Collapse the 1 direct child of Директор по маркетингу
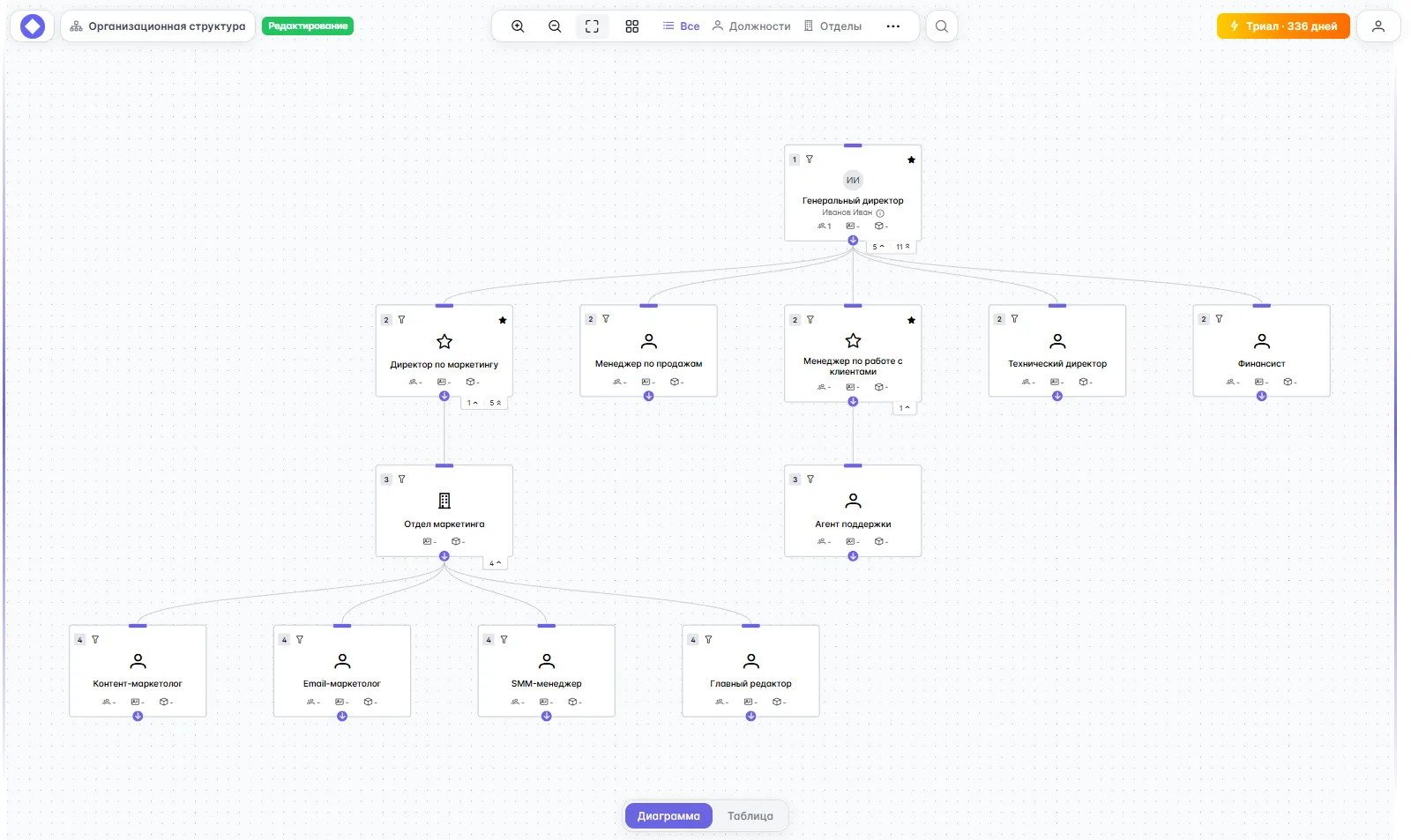 473,403
